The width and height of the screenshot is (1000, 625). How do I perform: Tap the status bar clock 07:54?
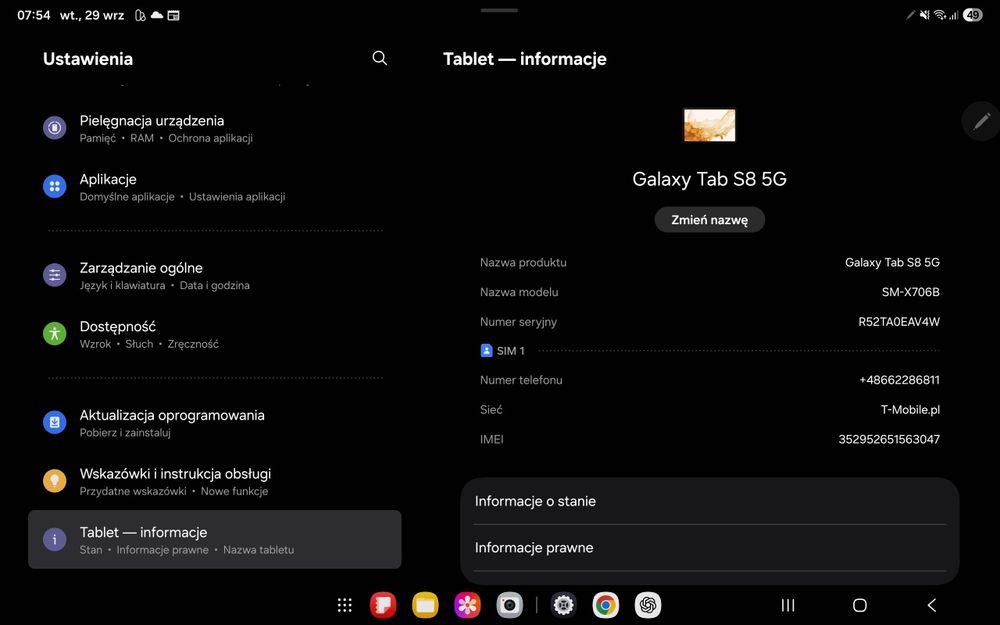pos(34,15)
